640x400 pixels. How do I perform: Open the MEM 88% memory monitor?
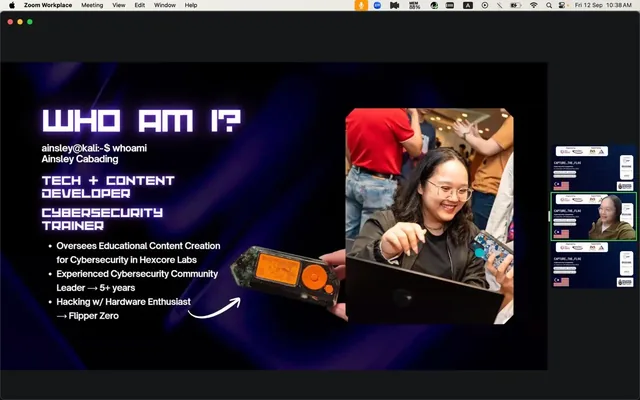414,5
